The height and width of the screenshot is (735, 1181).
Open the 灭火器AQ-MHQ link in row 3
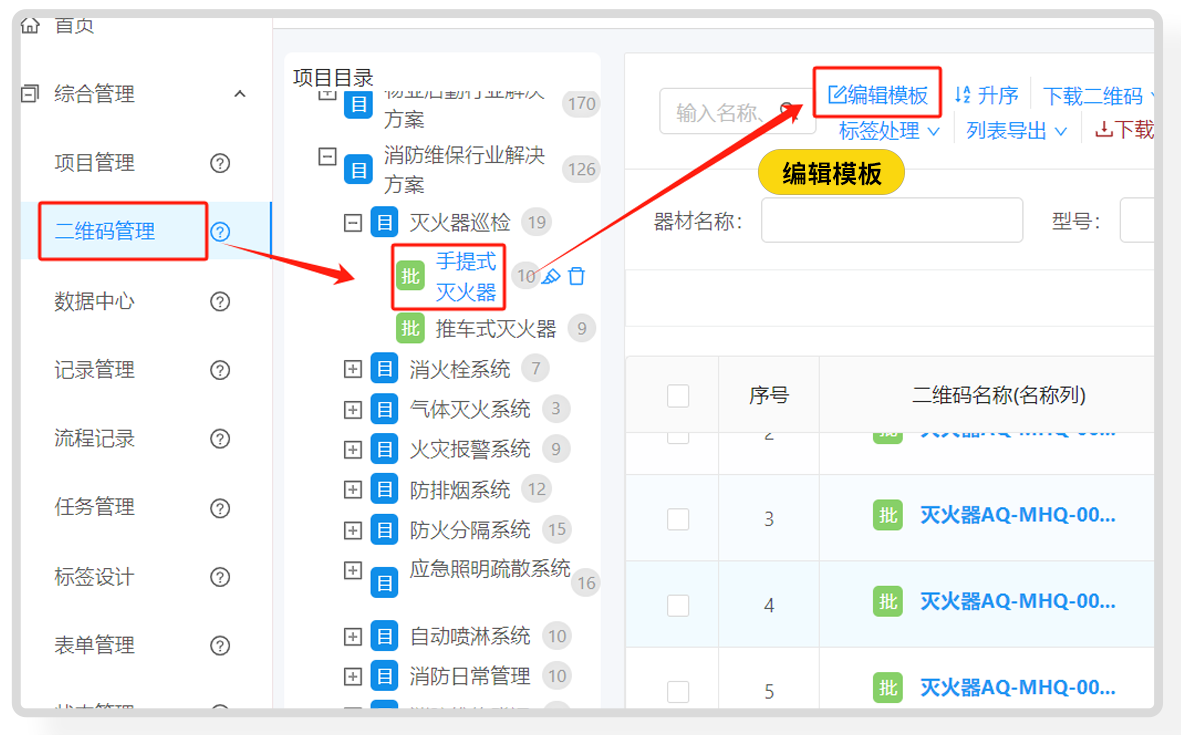tap(1018, 516)
